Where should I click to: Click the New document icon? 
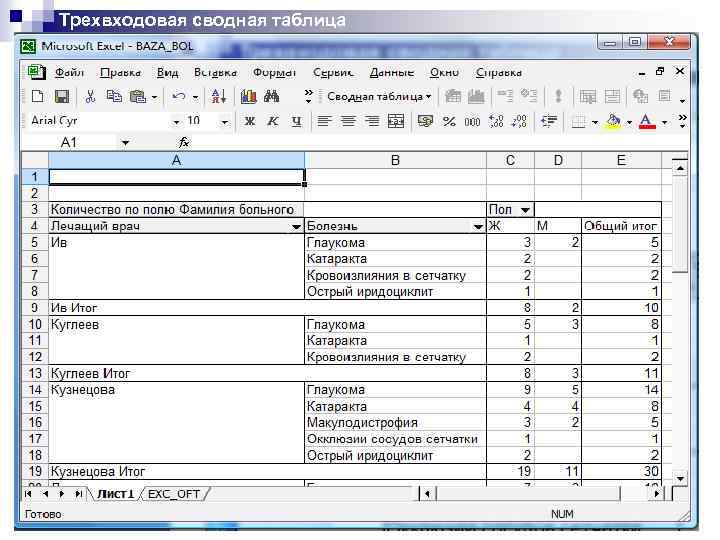(x=38, y=96)
